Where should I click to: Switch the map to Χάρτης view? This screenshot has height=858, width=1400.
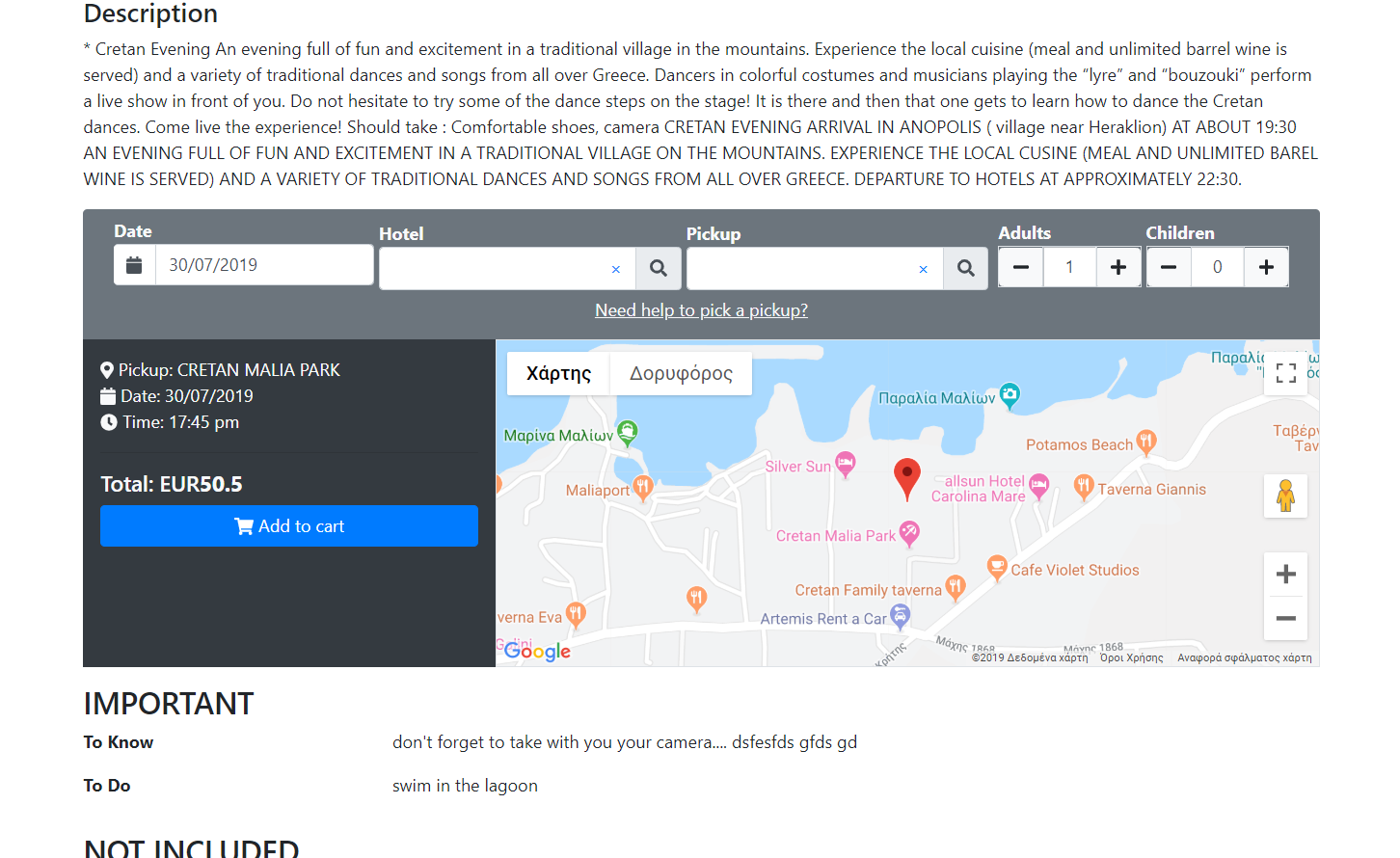click(x=558, y=374)
